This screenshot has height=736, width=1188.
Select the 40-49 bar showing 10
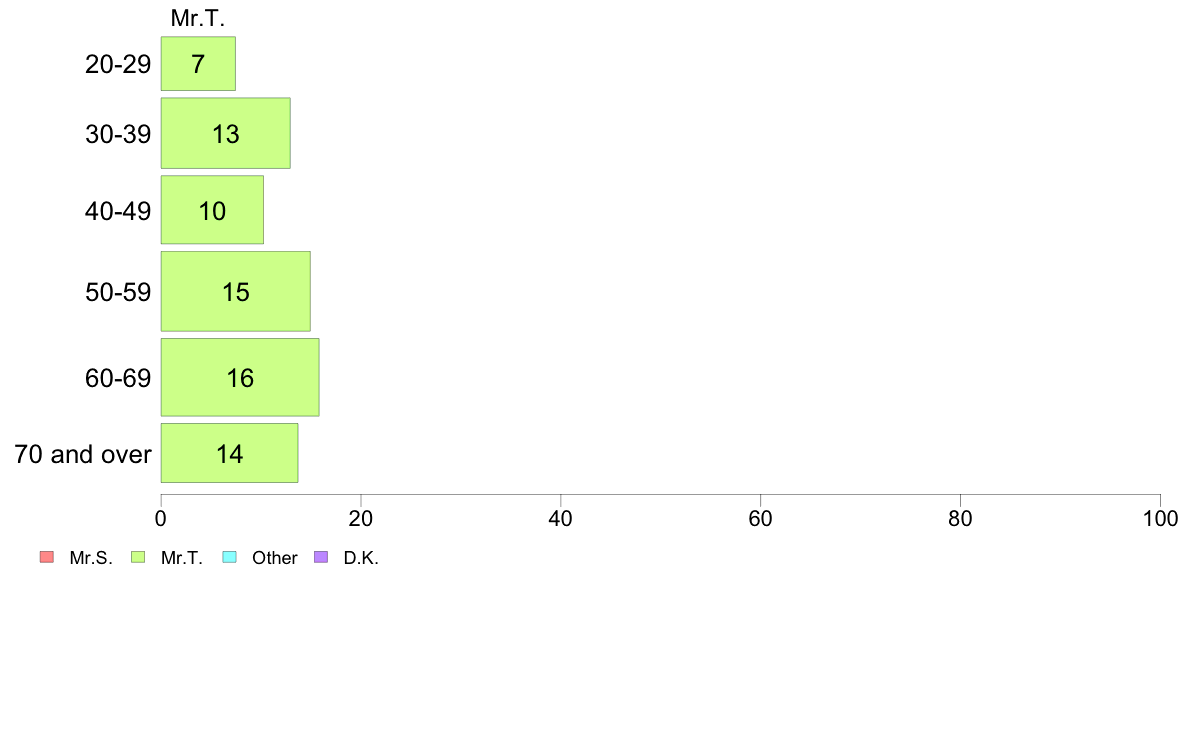212,210
